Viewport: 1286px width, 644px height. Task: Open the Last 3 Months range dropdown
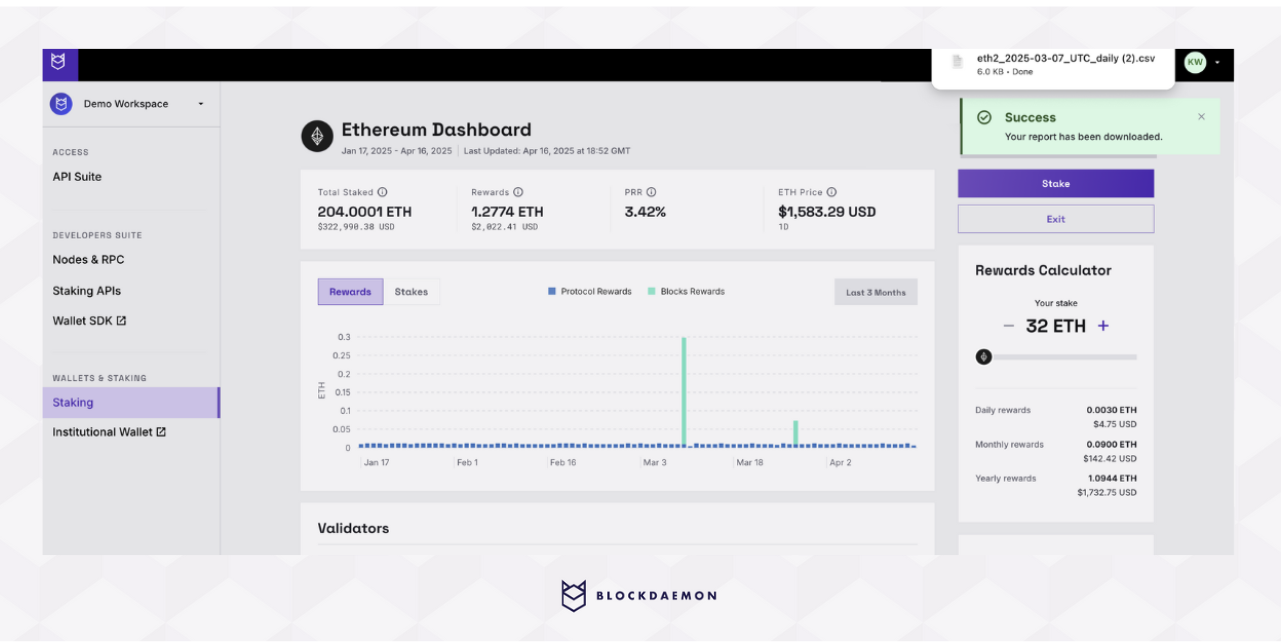tap(876, 292)
